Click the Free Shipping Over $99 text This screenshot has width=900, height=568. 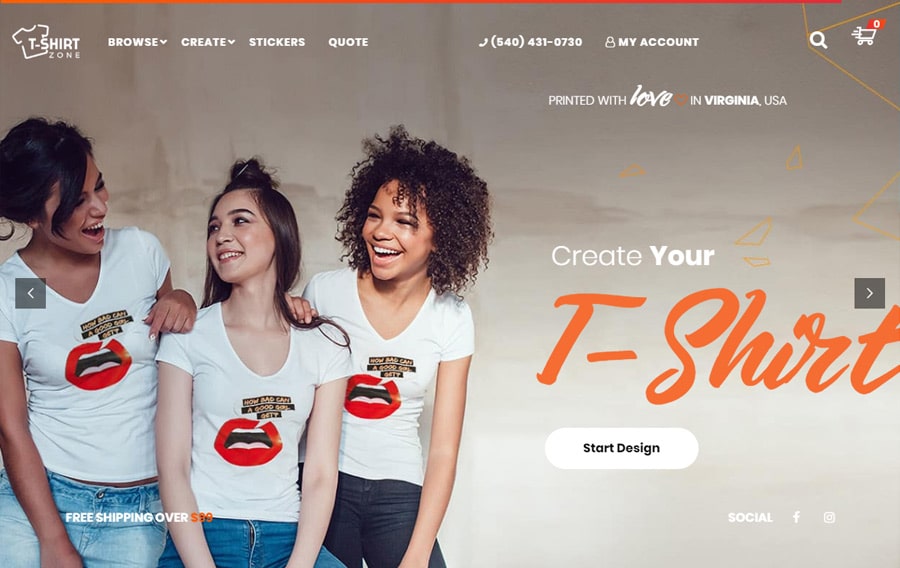[x=139, y=518]
